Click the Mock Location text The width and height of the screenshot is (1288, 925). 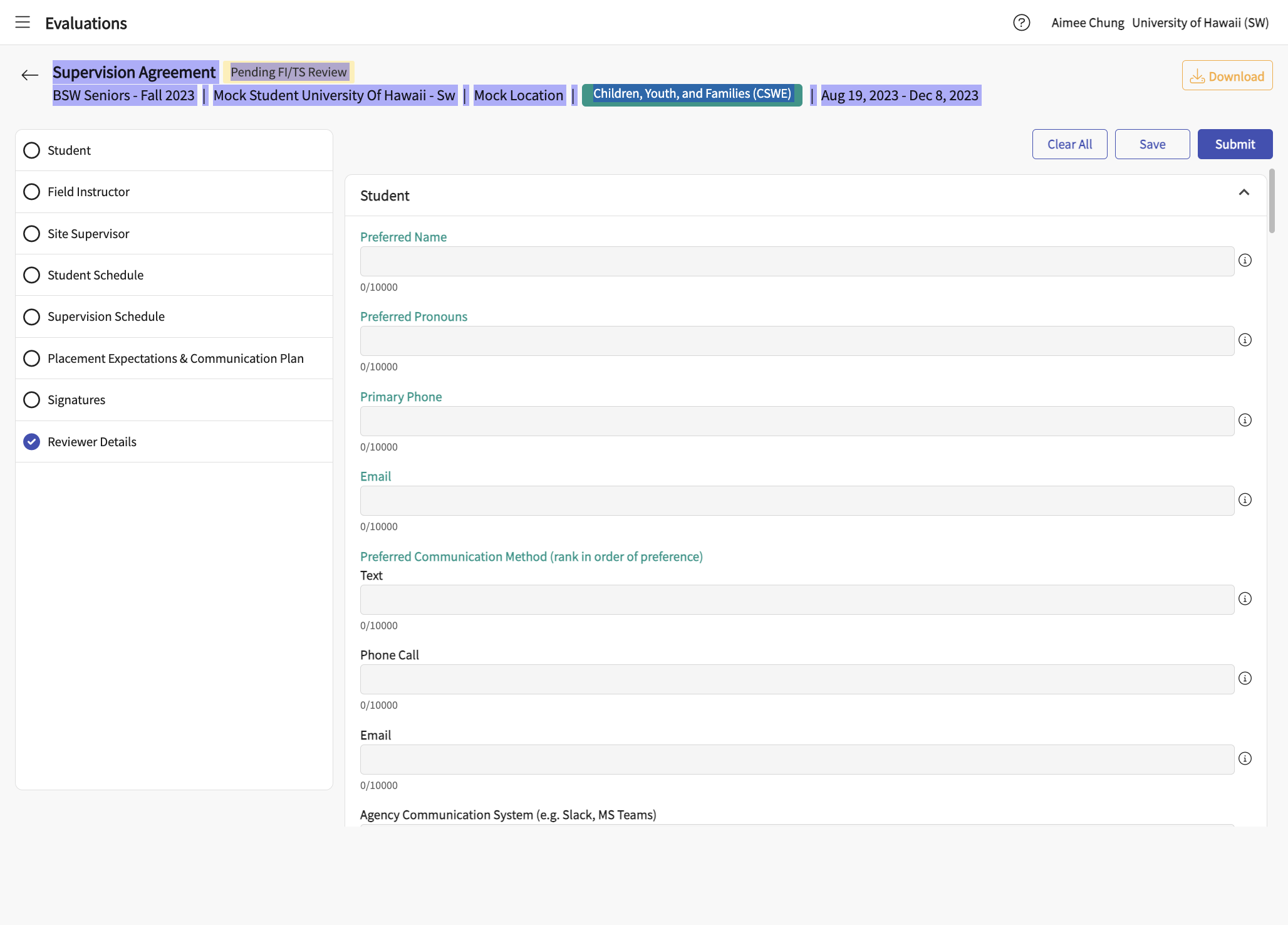(519, 95)
